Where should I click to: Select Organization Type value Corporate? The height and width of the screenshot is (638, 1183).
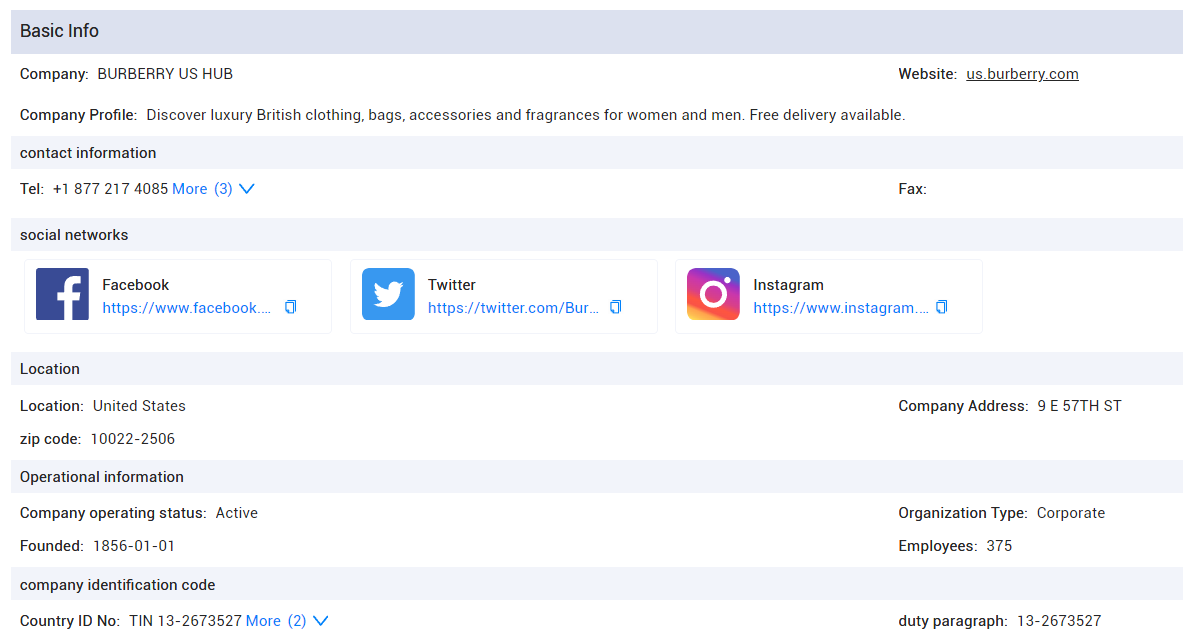pos(1071,513)
